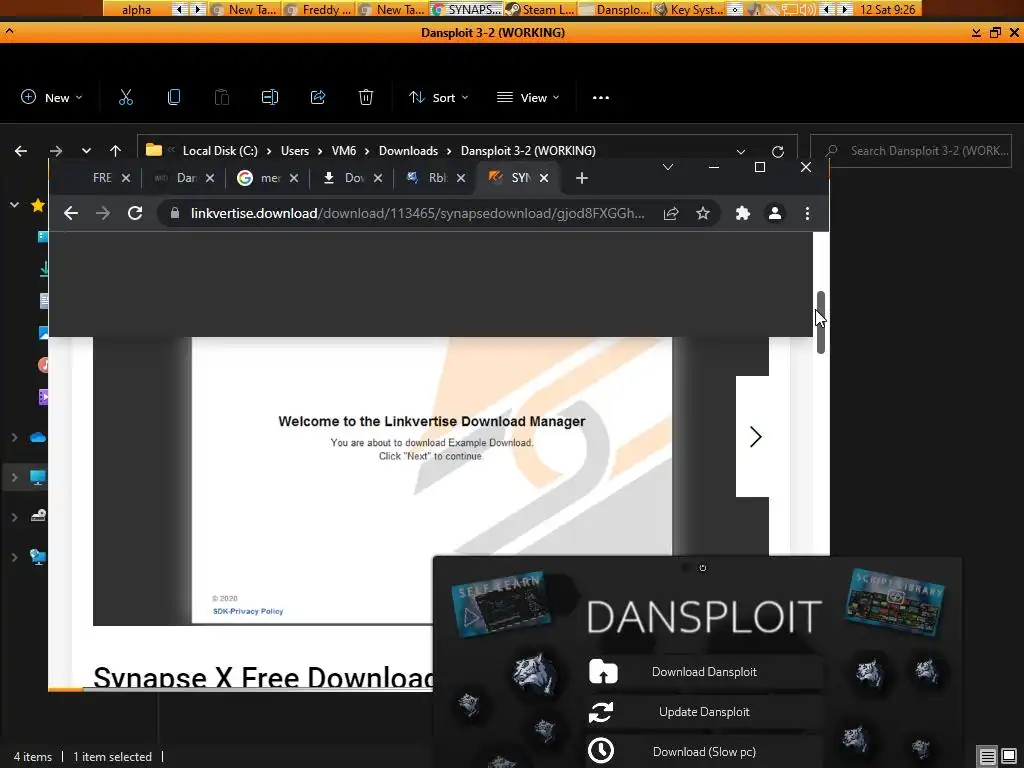
Task: Switch Explorer to large thumbnails view icon
Action: point(1009,756)
